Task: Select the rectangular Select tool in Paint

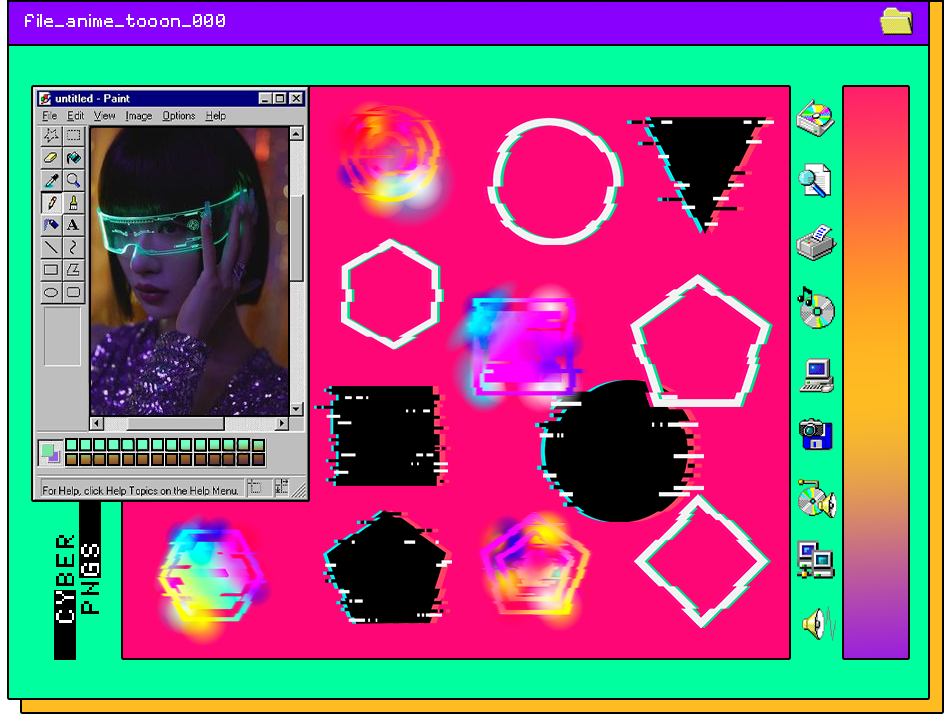Action: (73, 135)
